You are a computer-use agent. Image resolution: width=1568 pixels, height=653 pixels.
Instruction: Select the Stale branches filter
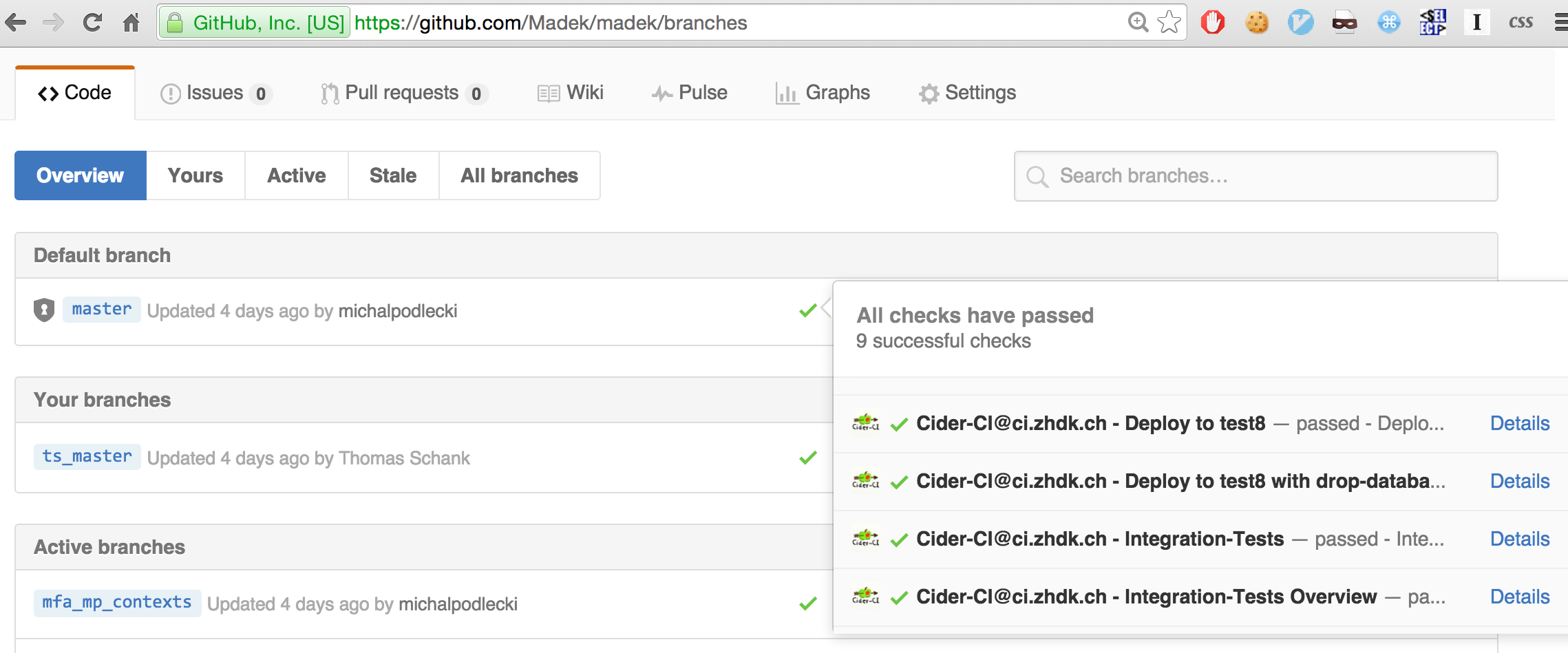click(393, 175)
